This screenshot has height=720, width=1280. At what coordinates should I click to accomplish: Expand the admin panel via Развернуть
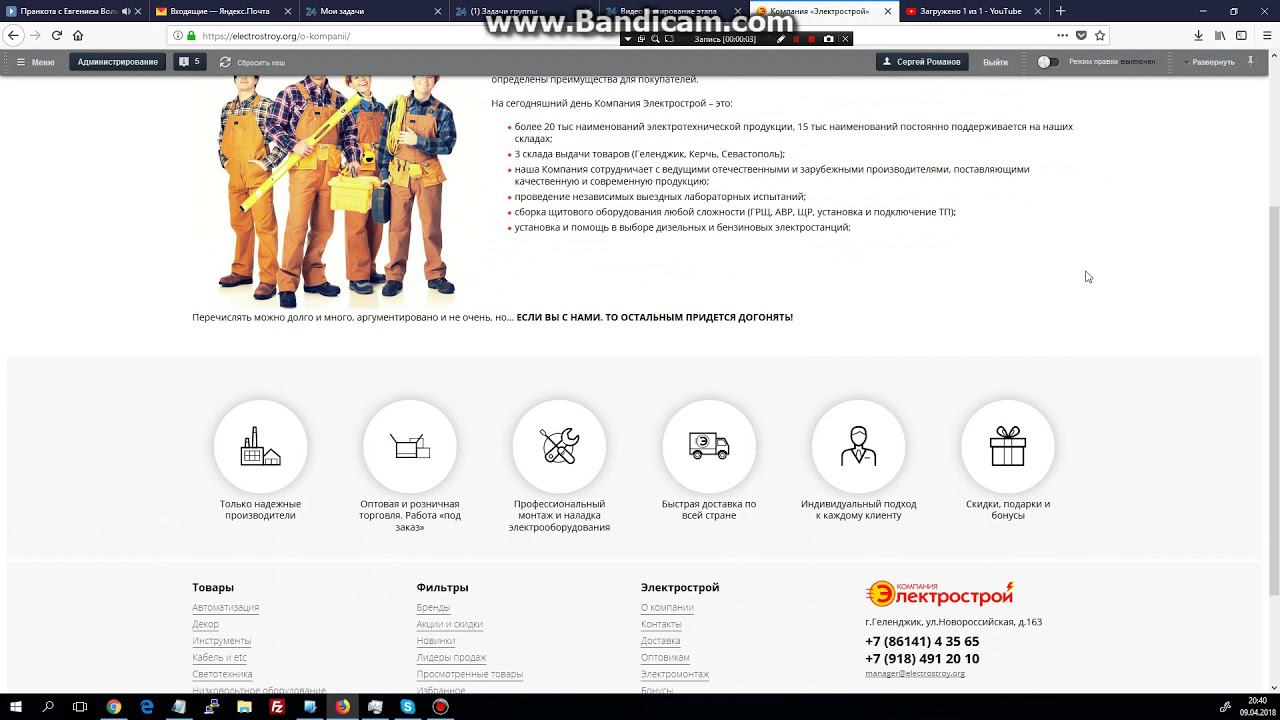click(x=1210, y=62)
